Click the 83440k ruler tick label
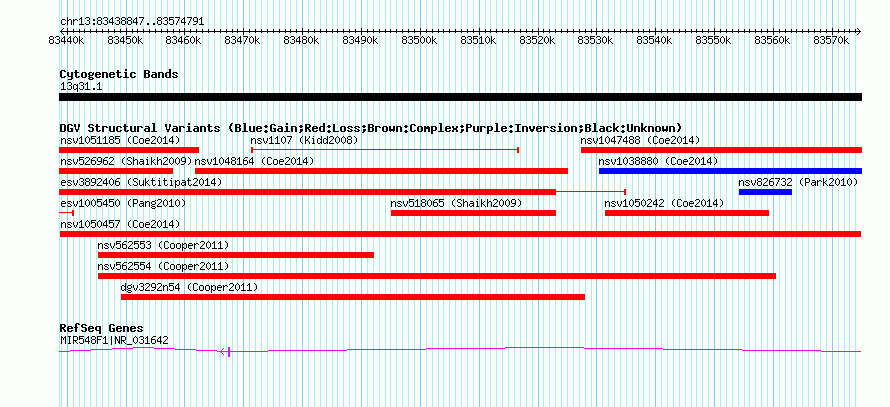 click(66, 40)
